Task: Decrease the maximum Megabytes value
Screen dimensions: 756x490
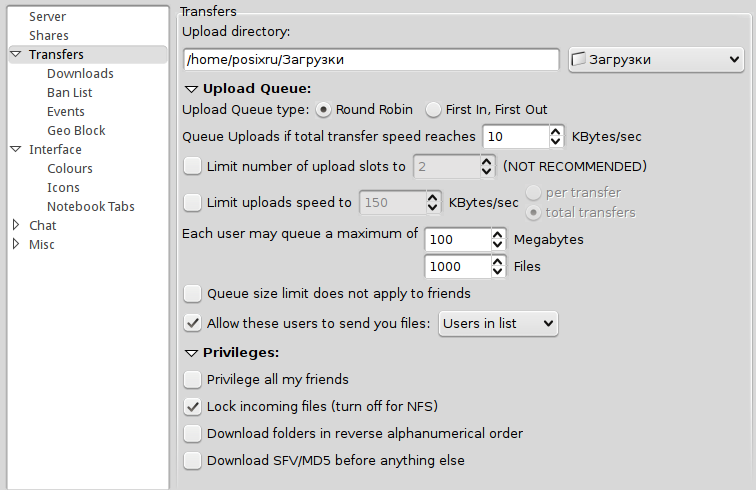Action: (498, 245)
